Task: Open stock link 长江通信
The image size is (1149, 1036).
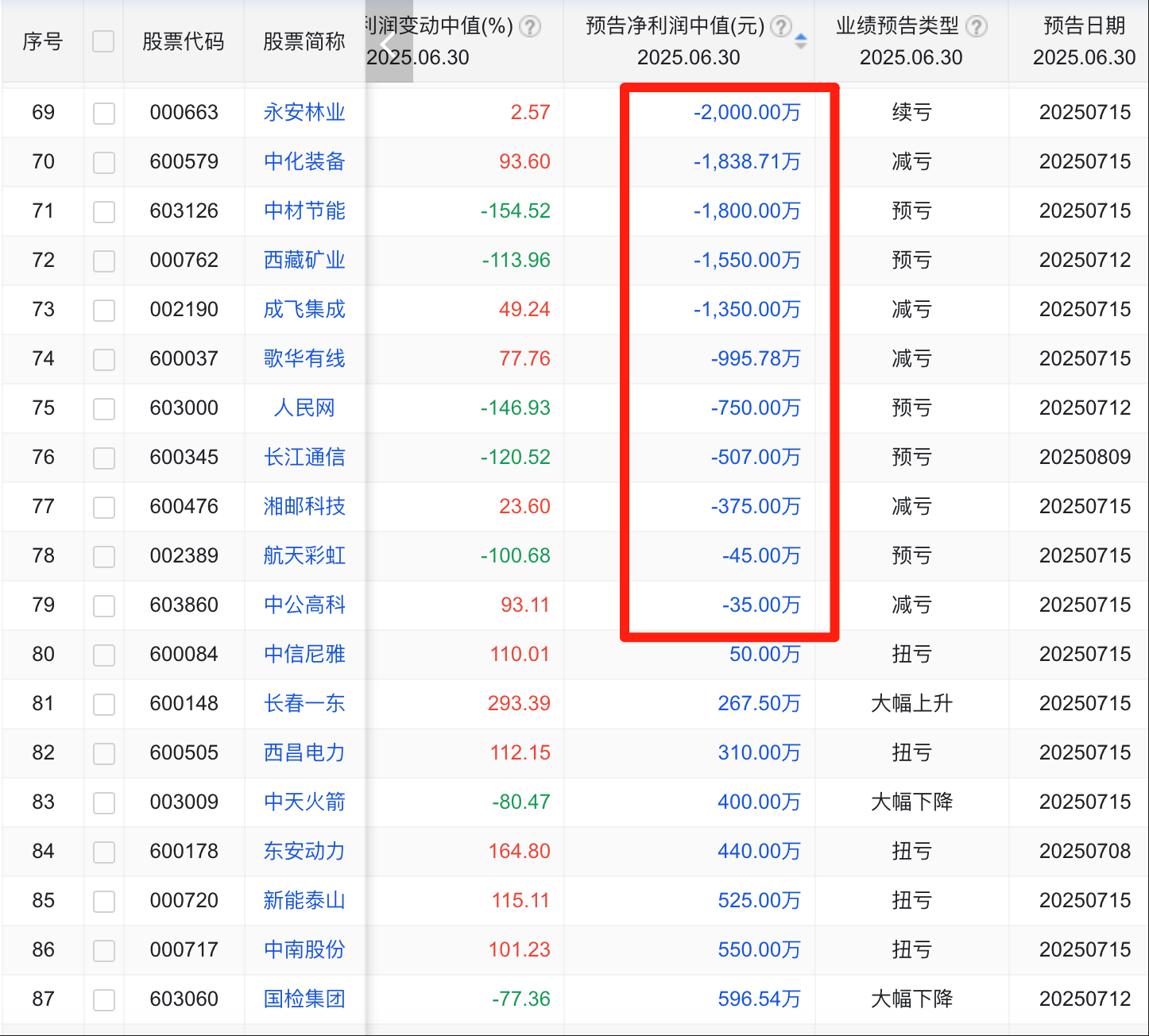Action: pos(304,457)
